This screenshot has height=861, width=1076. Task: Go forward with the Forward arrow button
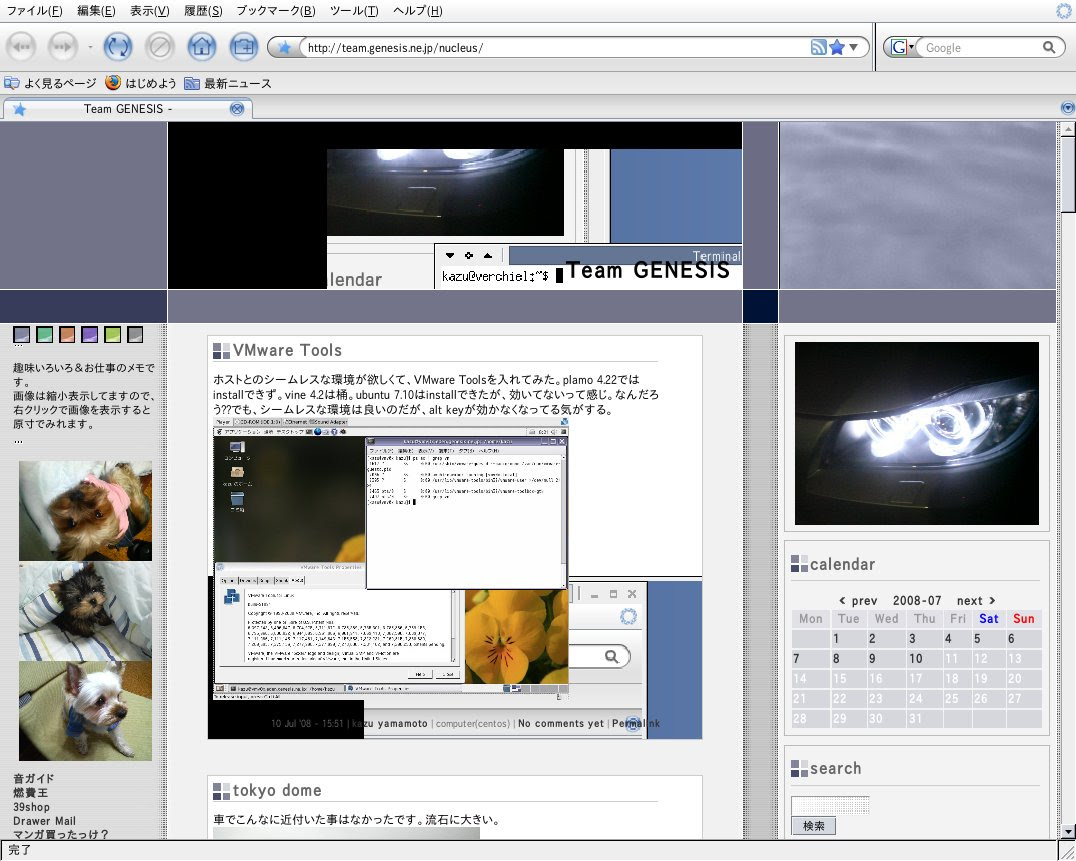tap(62, 47)
